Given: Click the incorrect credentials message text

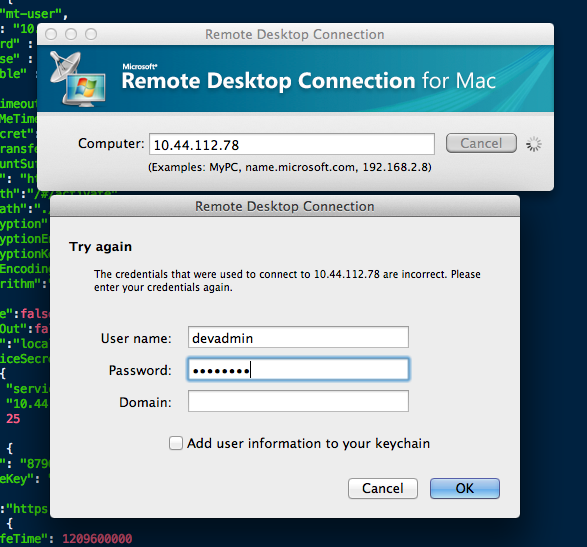Looking at the screenshot, I should tap(287, 280).
